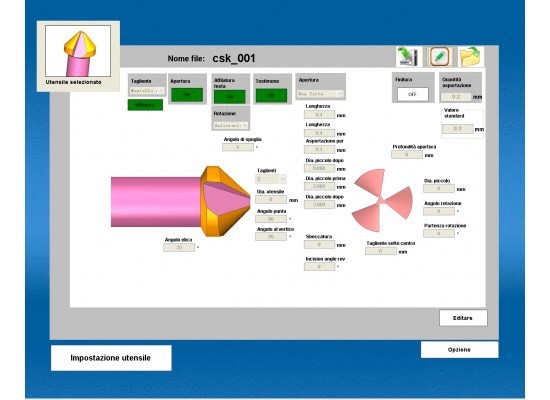Toggle the Finitura OFF switch
The image size is (550, 400).
[x=412, y=94]
